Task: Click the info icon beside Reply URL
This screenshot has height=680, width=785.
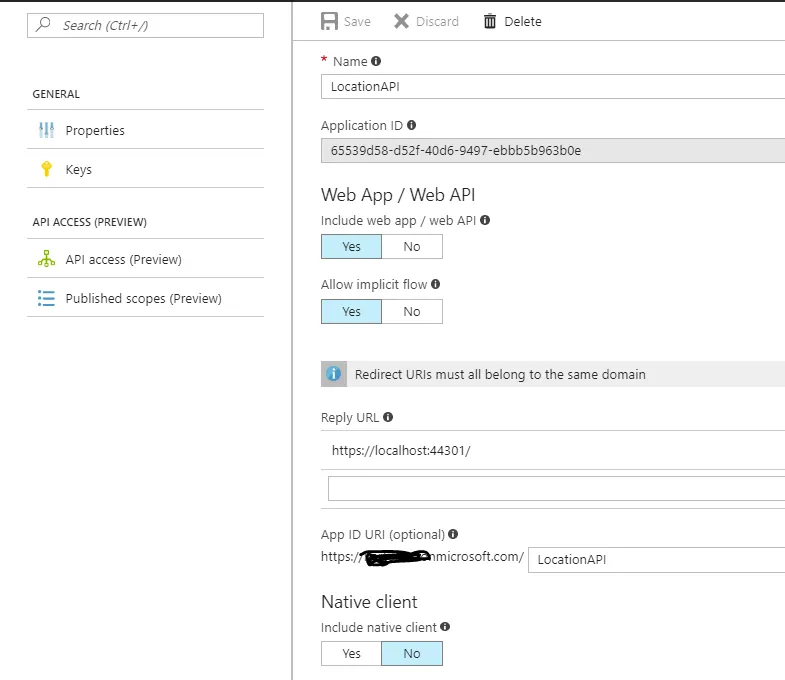Action: pos(388,417)
